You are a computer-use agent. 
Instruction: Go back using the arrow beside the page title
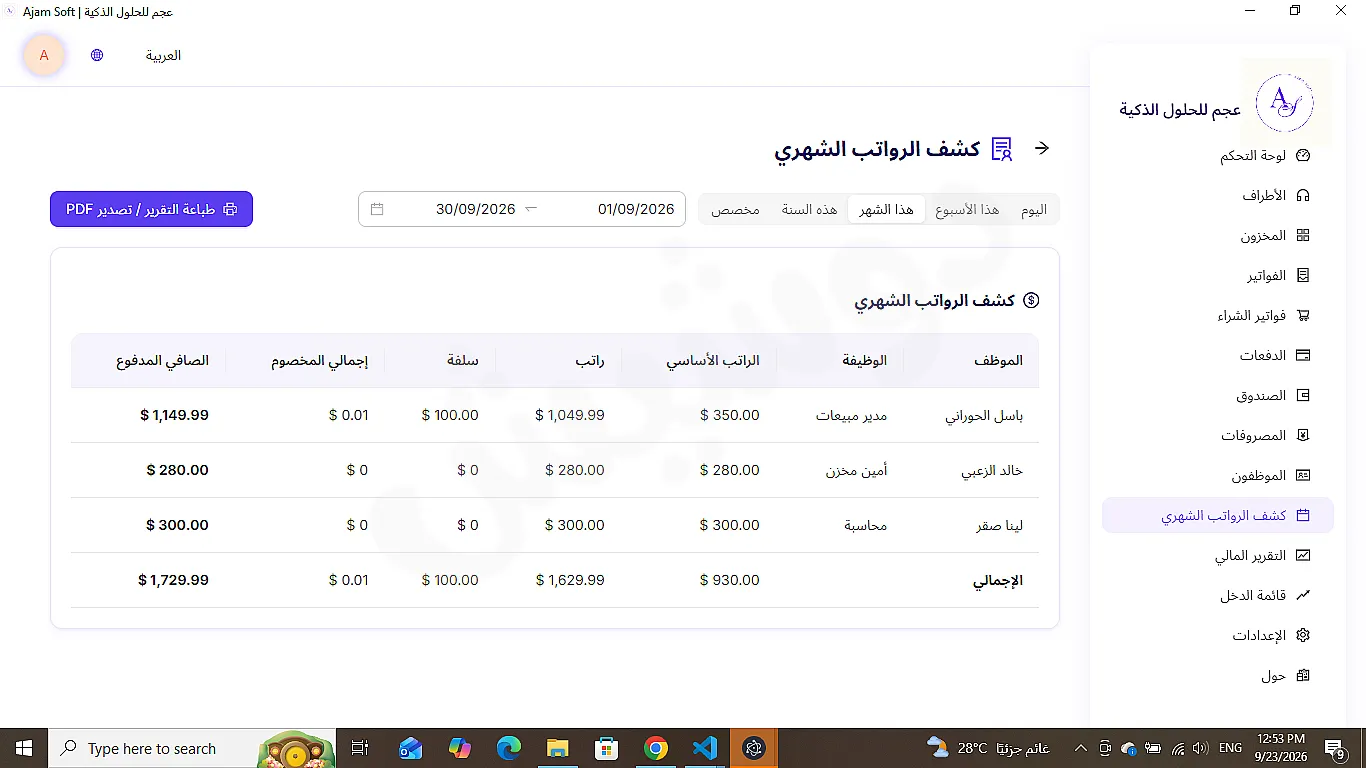point(1042,148)
